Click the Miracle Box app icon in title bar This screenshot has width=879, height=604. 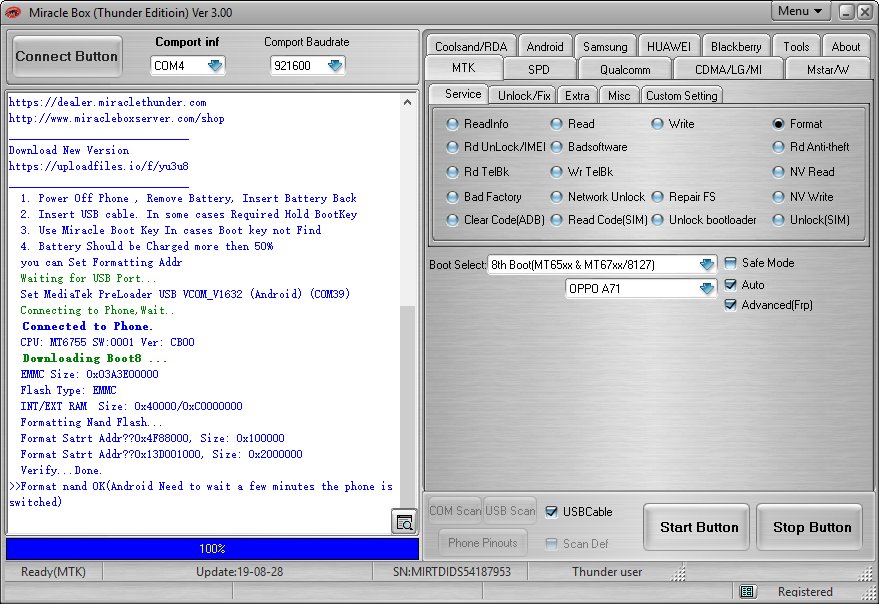(13, 12)
